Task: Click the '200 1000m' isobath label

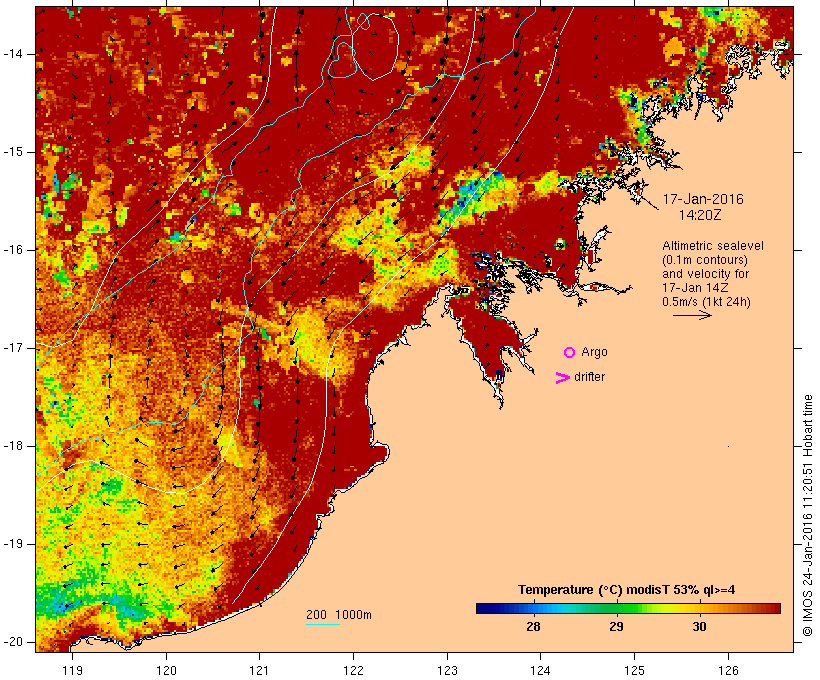Action: coord(339,615)
